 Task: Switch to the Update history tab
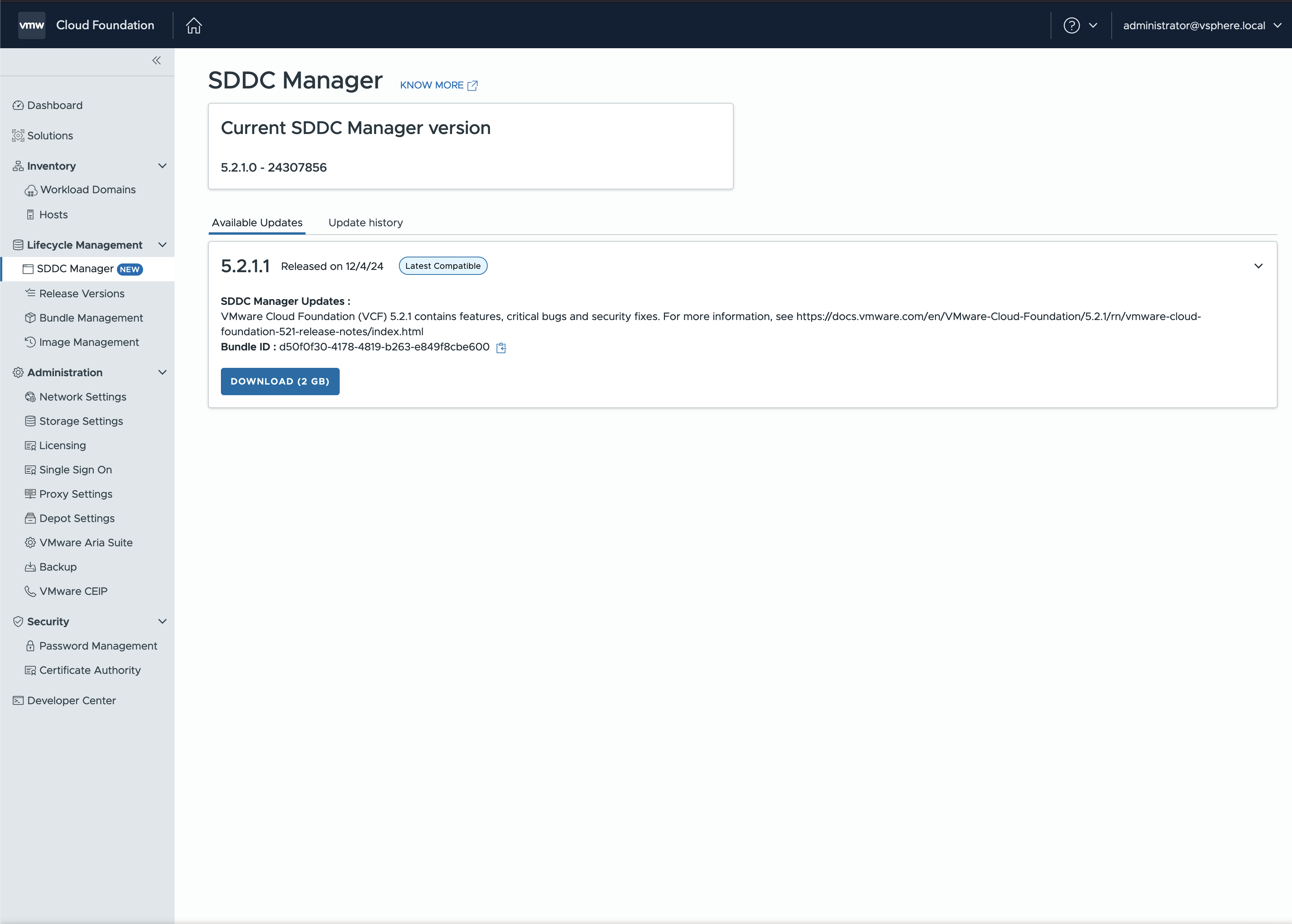tap(365, 222)
